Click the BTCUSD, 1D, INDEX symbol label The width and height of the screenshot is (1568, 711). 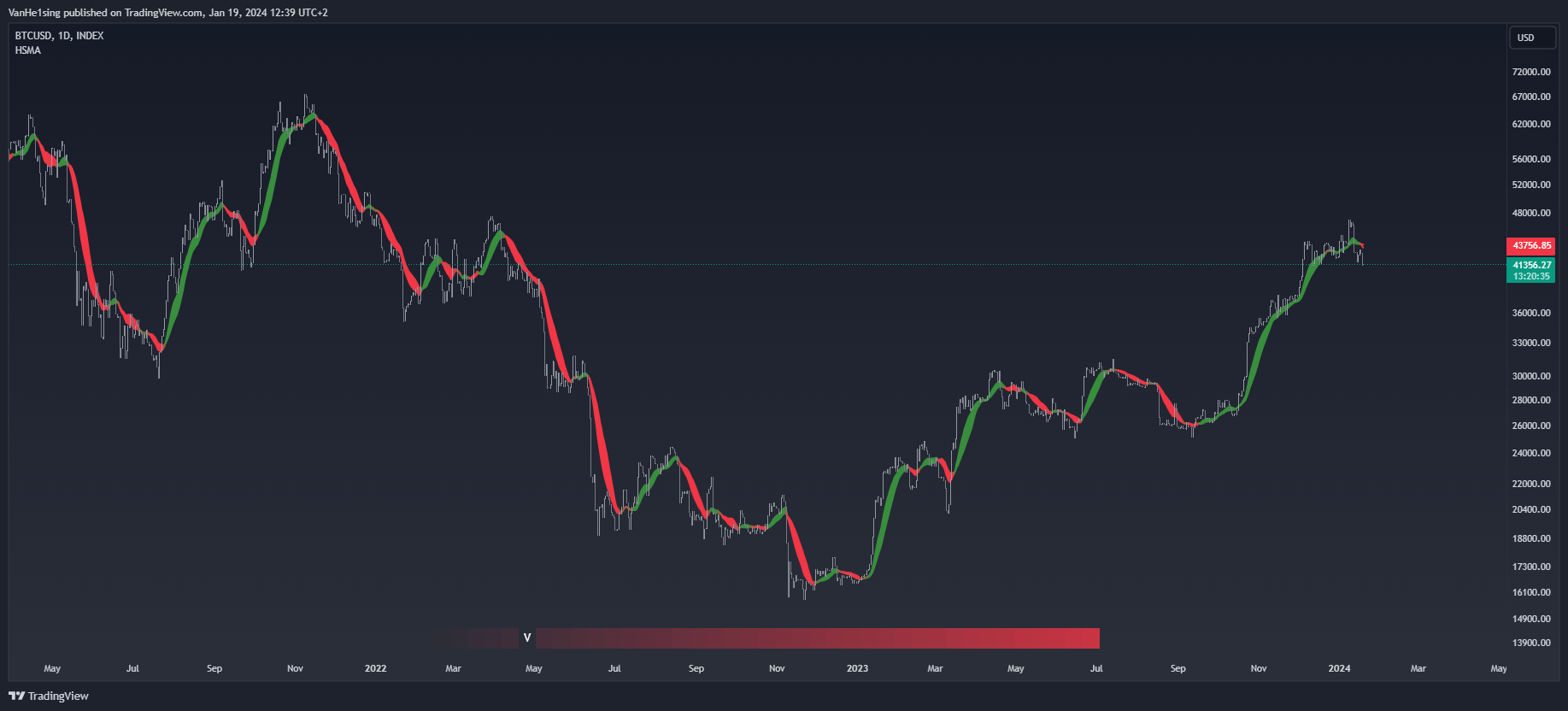[x=59, y=36]
